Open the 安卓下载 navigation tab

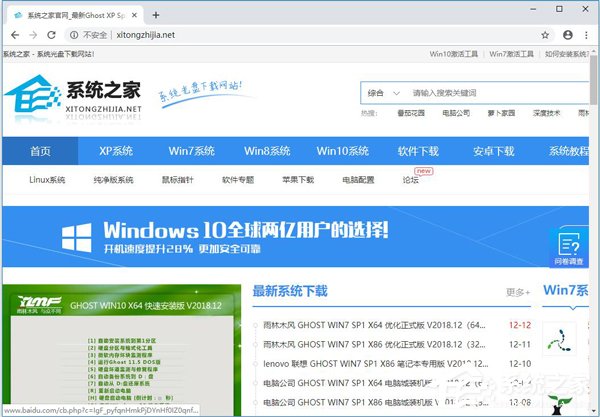494,151
